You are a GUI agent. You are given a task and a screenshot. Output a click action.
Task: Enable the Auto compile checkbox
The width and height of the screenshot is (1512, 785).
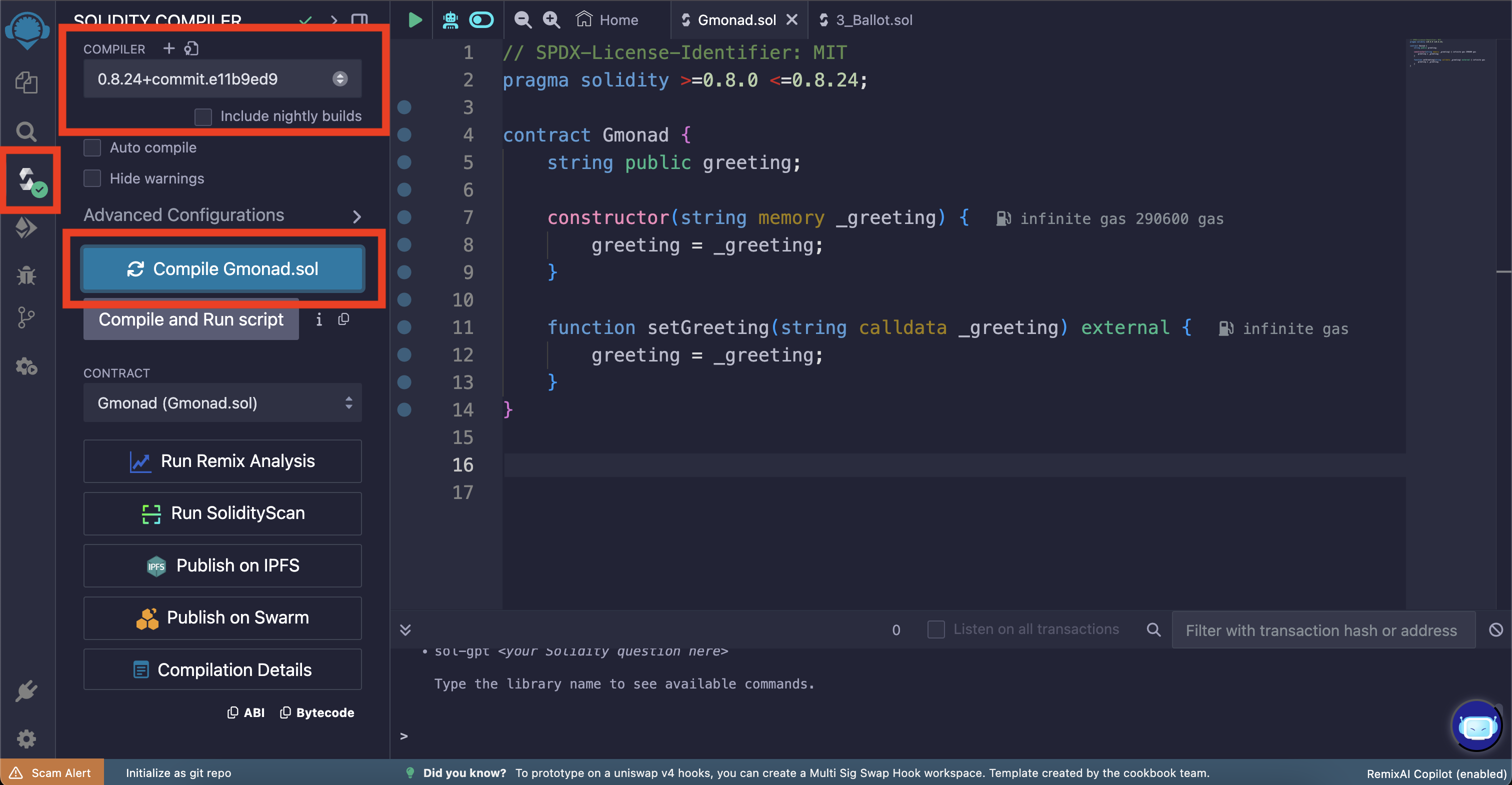point(92,147)
